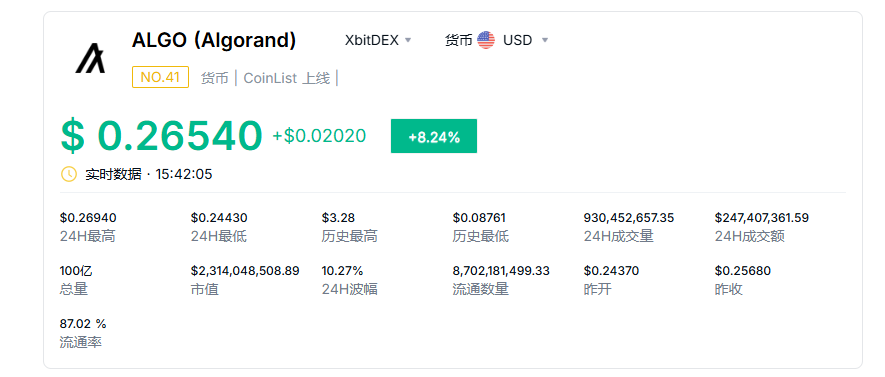Click the green +8.24% change badge
885x377 pixels.
tap(434, 136)
